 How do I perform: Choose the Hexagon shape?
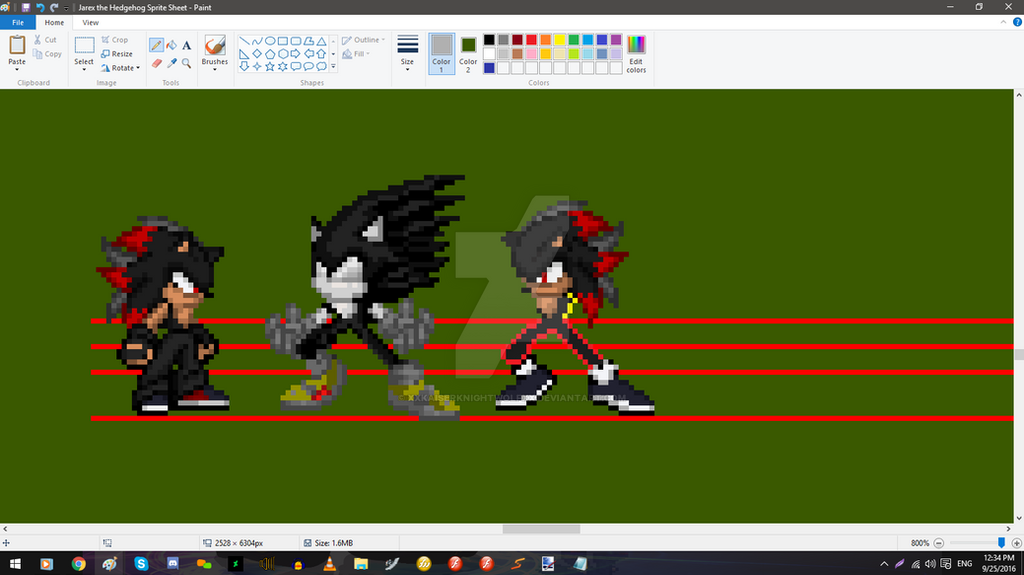tap(283, 54)
